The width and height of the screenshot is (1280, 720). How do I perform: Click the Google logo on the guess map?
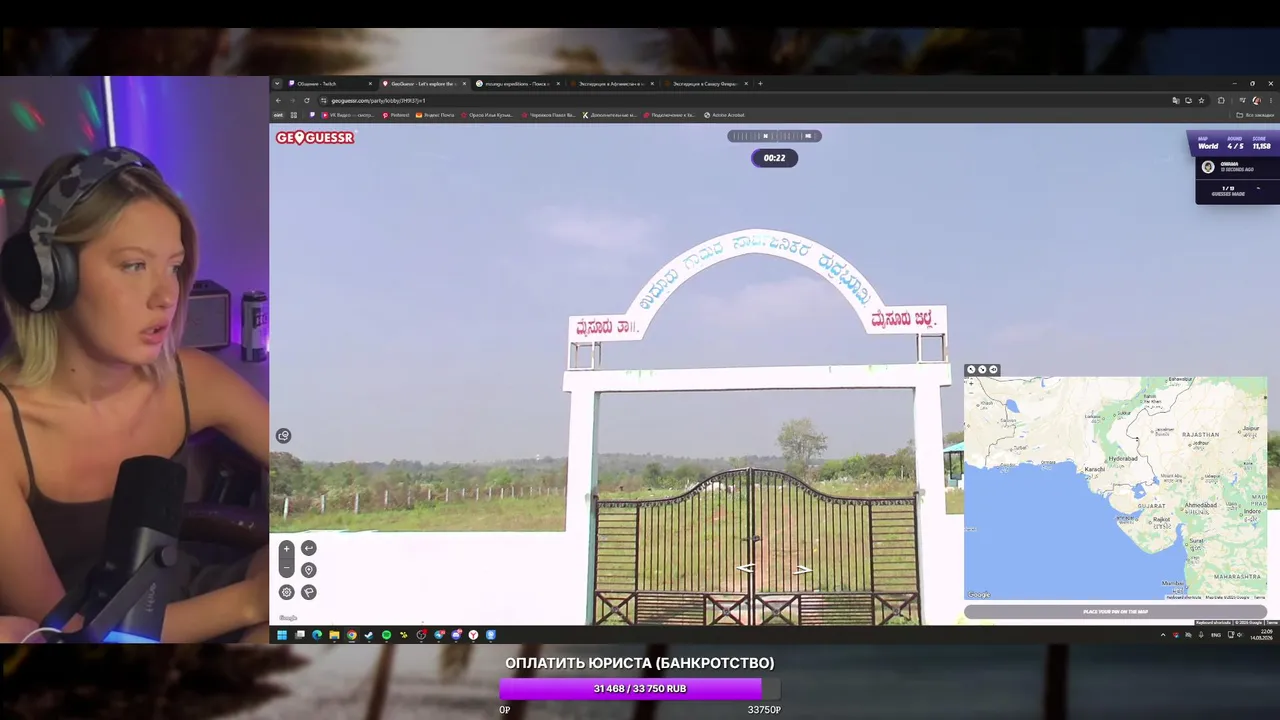(x=979, y=595)
